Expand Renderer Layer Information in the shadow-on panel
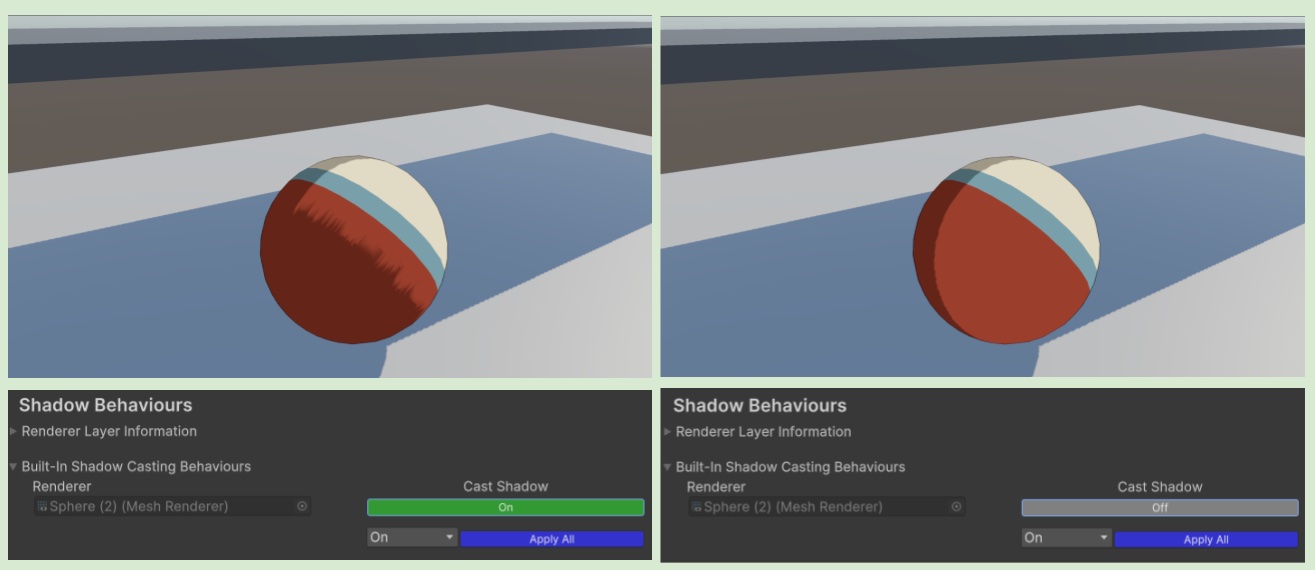 14,432
